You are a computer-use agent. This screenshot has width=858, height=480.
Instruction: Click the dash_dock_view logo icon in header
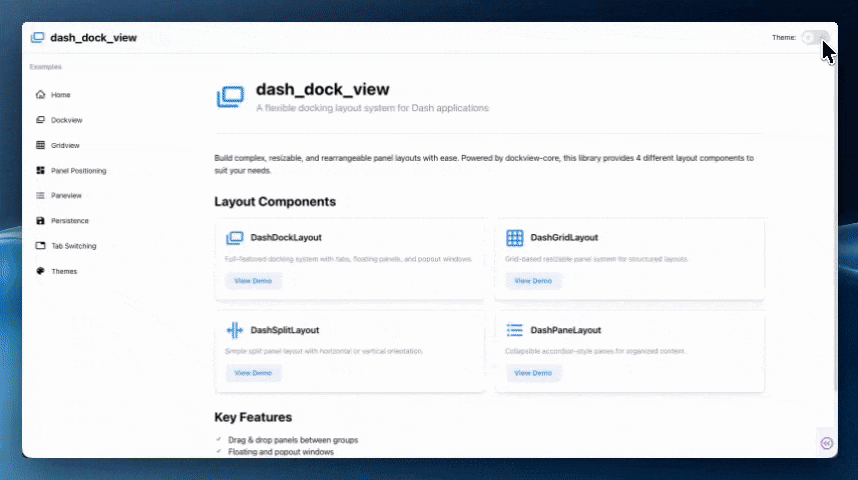pyautogui.click(x=38, y=38)
